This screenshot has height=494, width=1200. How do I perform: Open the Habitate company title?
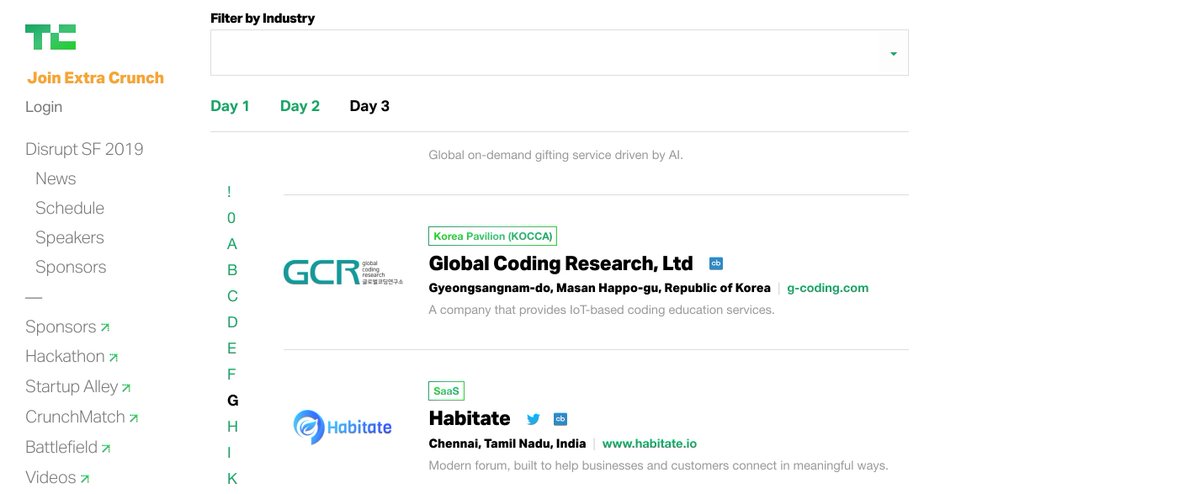(x=469, y=418)
